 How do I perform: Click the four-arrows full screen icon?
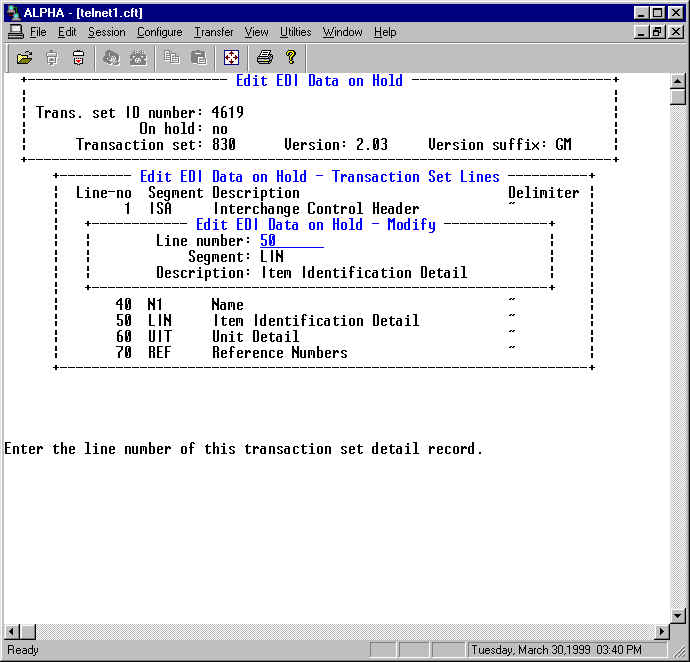tap(231, 58)
